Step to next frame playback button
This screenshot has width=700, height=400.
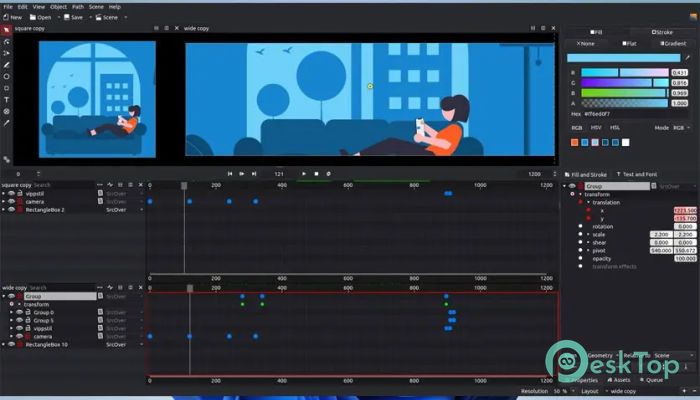pyautogui.click(x=242, y=174)
